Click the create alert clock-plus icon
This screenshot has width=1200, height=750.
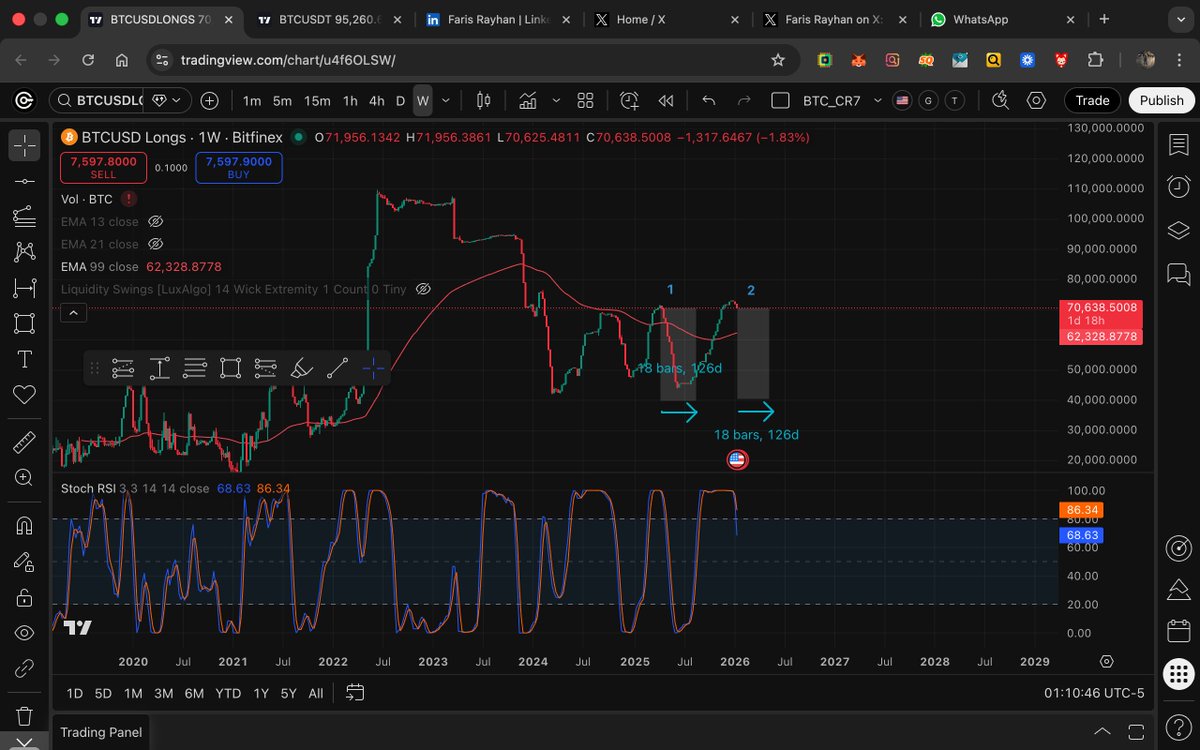coord(629,100)
